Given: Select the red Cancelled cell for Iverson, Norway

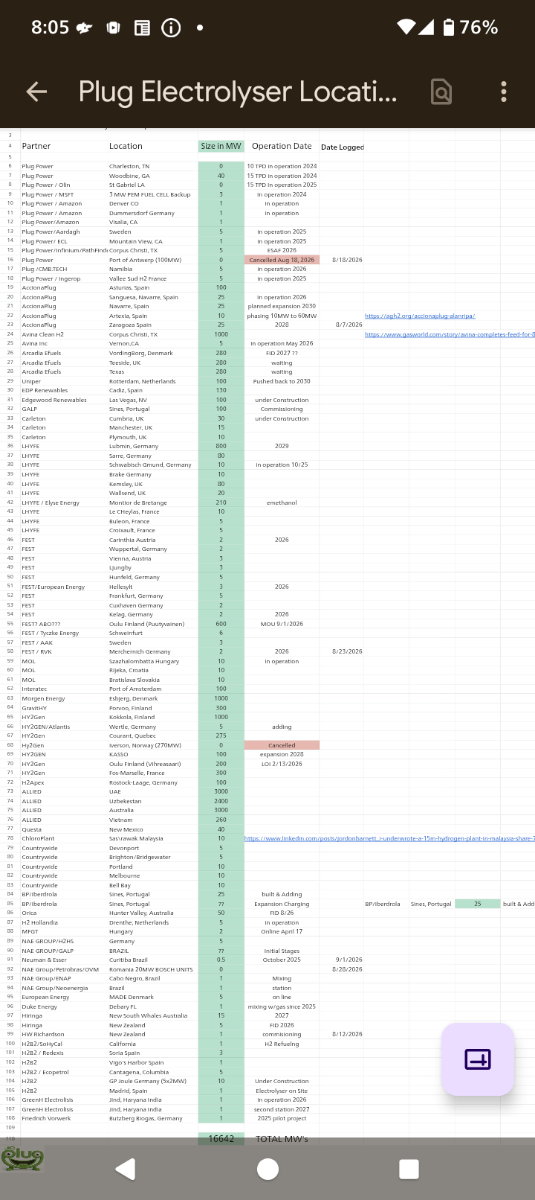Looking at the screenshot, I should point(281,745).
